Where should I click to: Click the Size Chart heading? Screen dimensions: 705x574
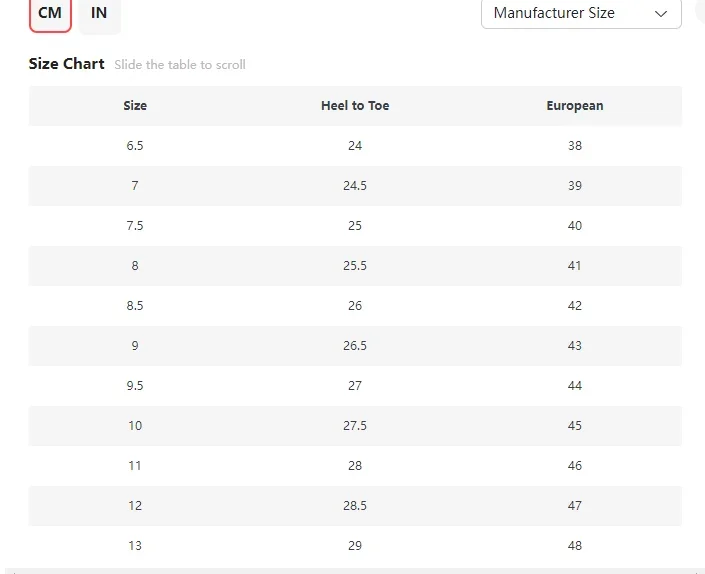(67, 64)
